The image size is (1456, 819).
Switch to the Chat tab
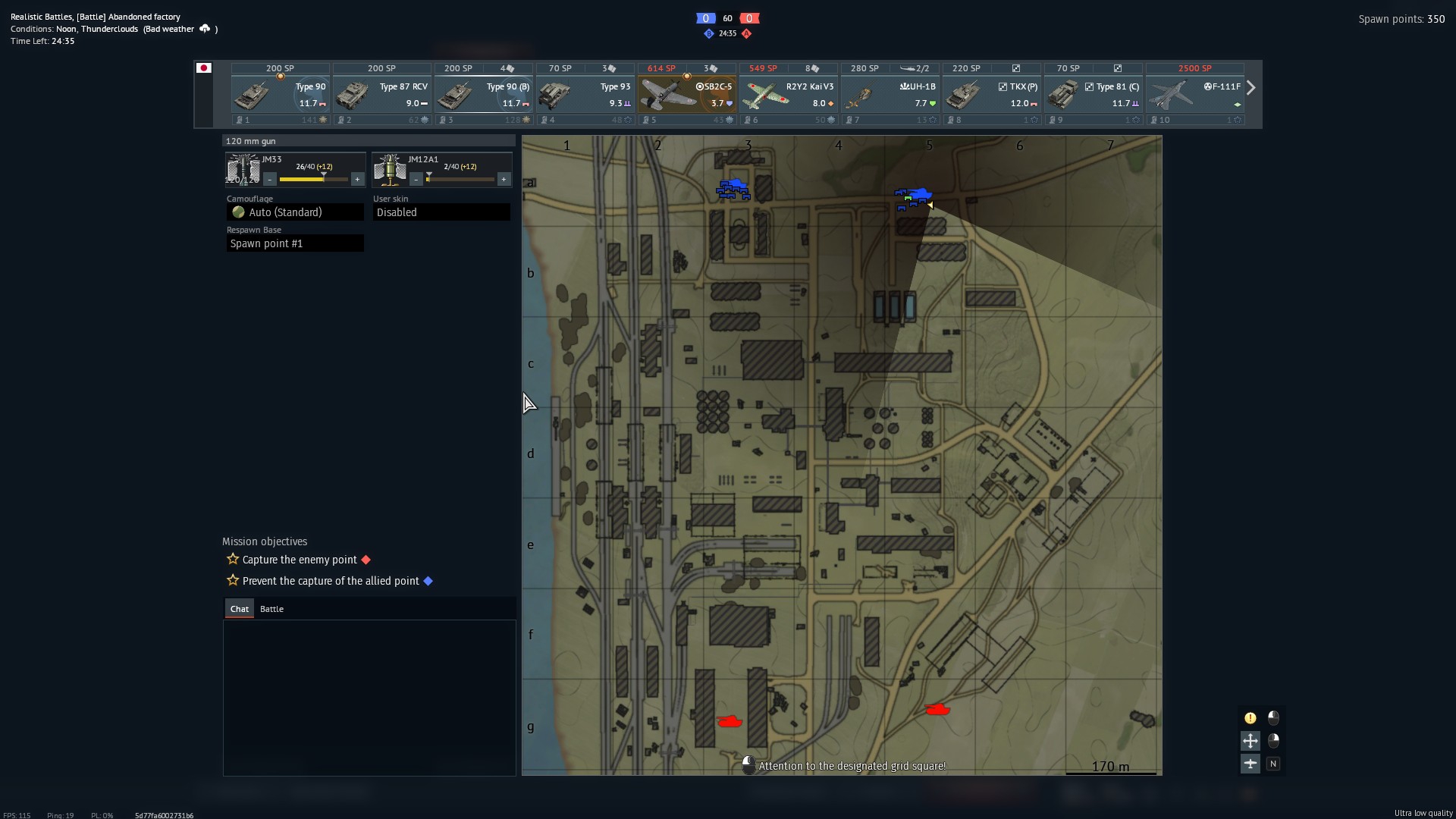click(x=240, y=609)
